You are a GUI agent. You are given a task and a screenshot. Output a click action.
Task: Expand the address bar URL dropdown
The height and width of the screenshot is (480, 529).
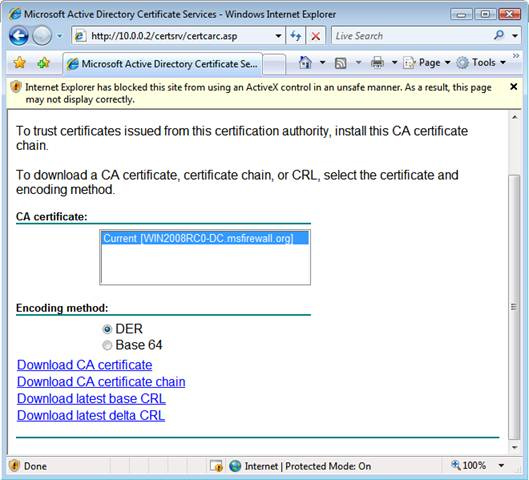(x=278, y=36)
